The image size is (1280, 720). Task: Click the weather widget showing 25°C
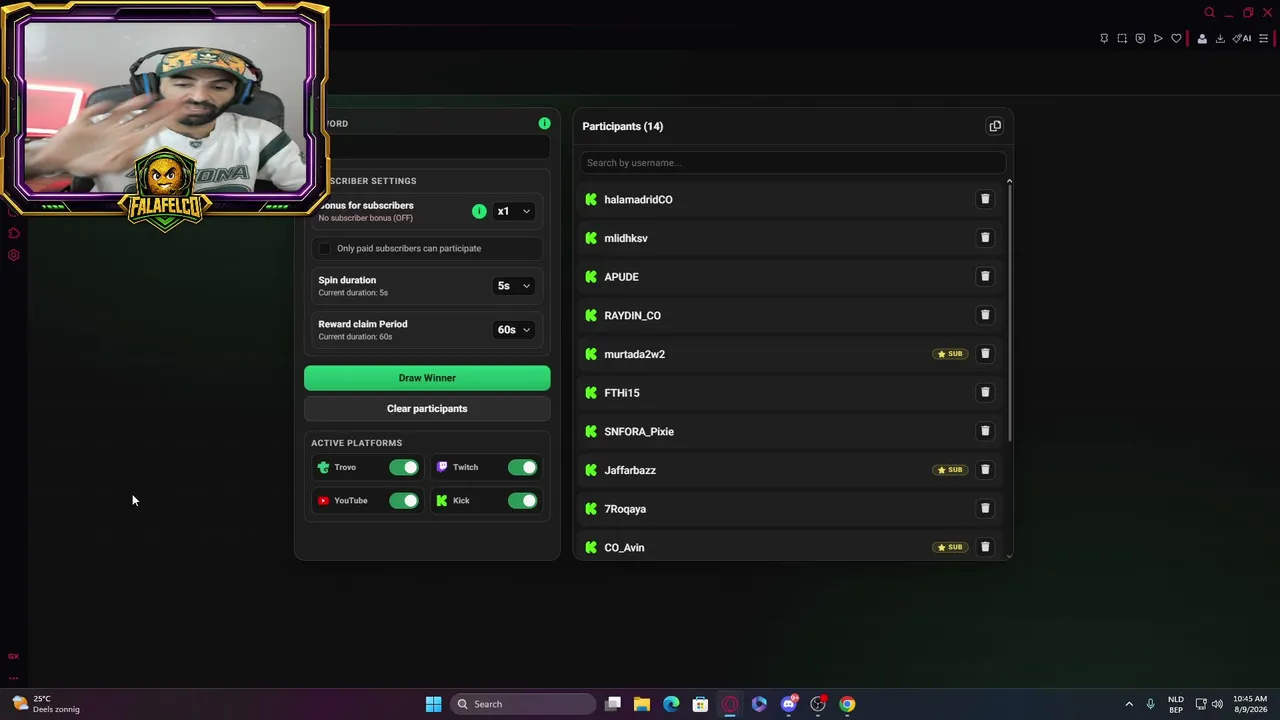[46, 704]
